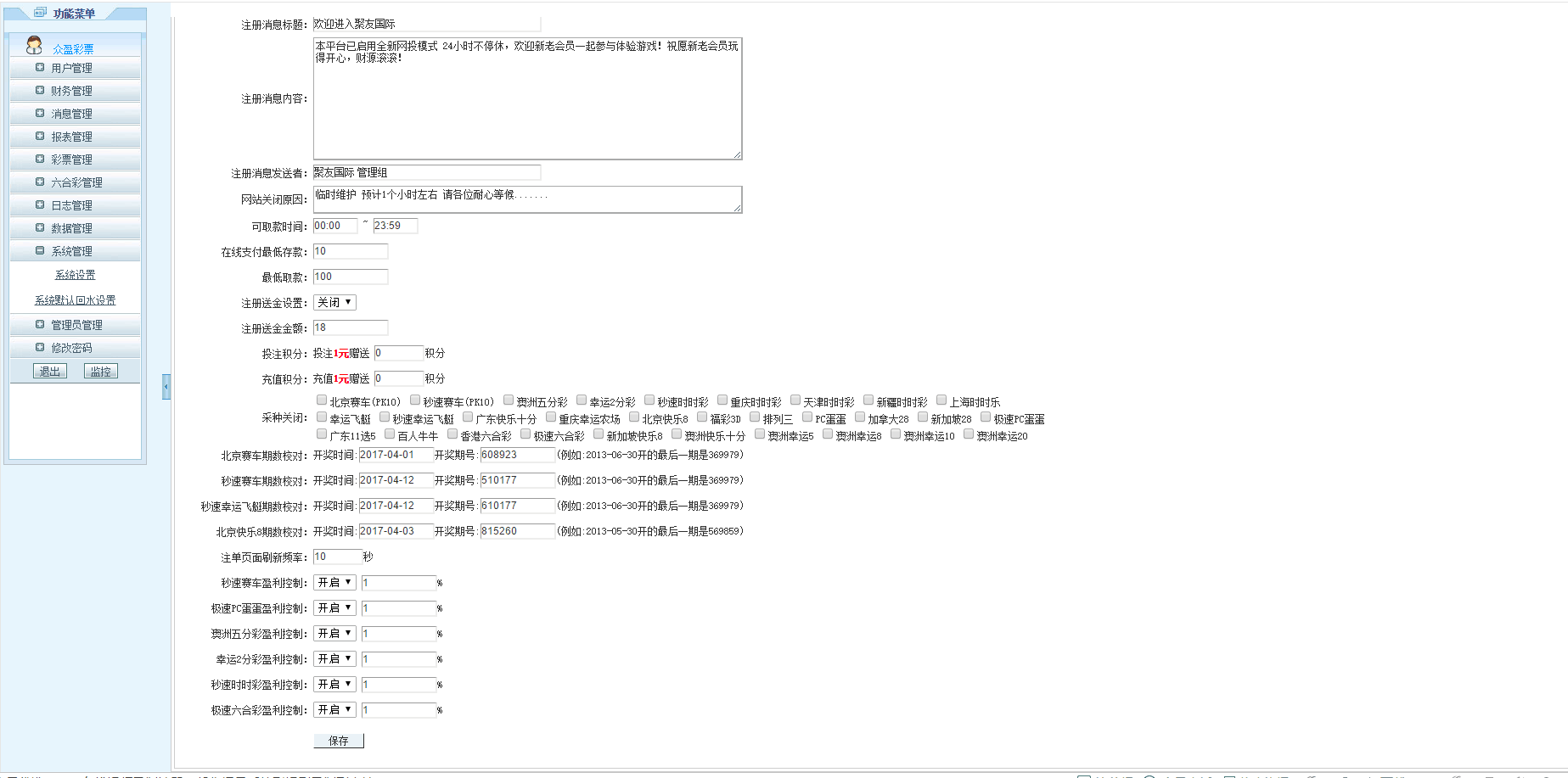Screen dimensions: 1568x778
Task: Click the user avatar icon beside 众盈彩票
Action: pos(34,45)
